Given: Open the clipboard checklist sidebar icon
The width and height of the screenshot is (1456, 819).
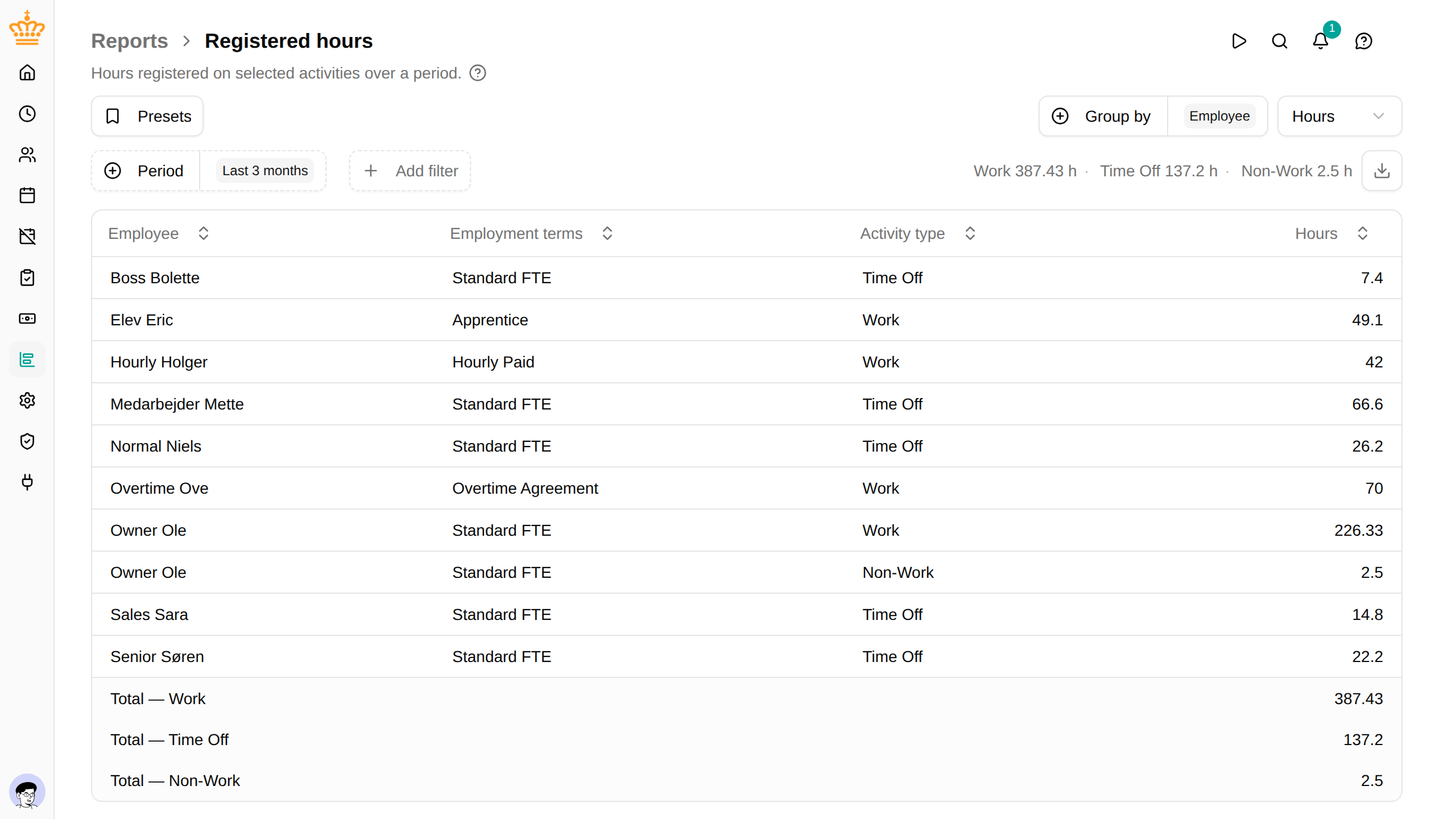Looking at the screenshot, I should click(x=27, y=278).
